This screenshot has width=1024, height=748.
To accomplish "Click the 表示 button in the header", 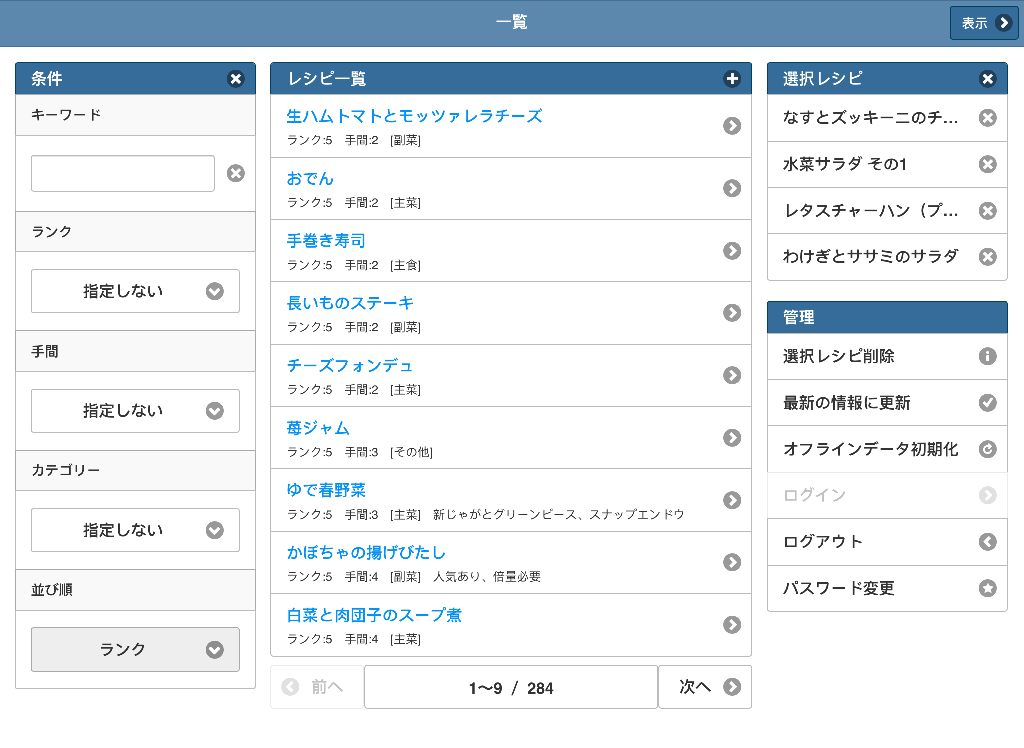I will point(984,24).
